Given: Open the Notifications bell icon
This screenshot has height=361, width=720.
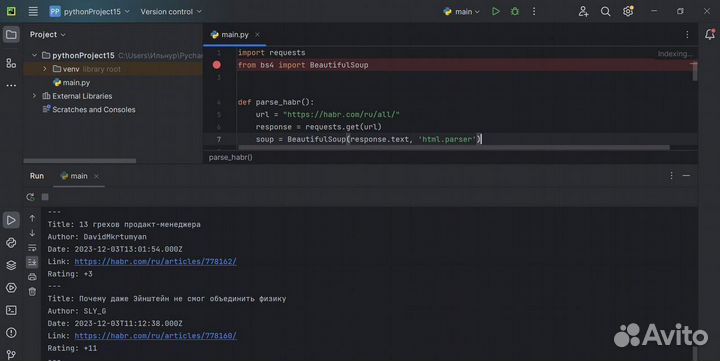Looking at the screenshot, I should pyautogui.click(x=709, y=34).
